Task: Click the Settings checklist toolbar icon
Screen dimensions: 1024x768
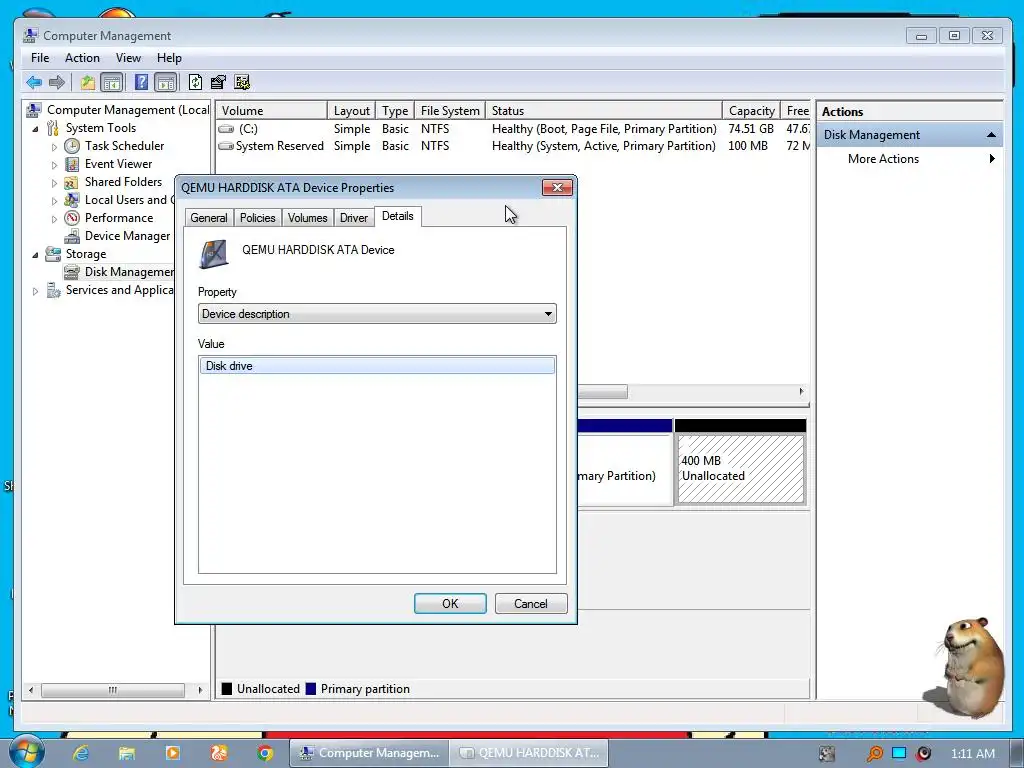Action: tap(242, 82)
